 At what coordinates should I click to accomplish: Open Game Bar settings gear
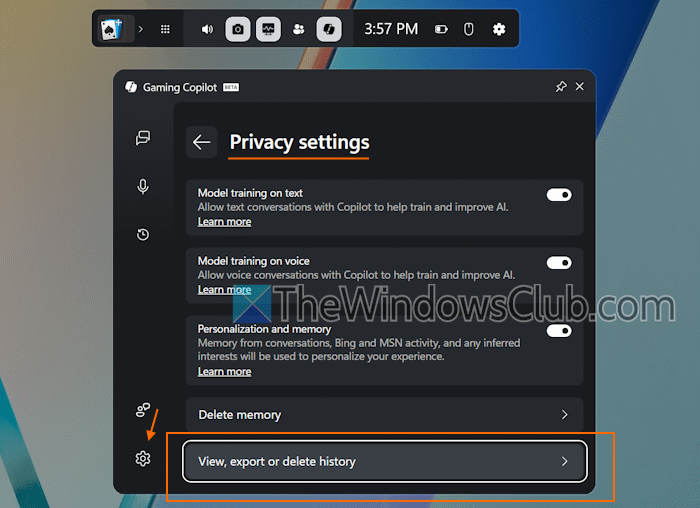click(499, 29)
